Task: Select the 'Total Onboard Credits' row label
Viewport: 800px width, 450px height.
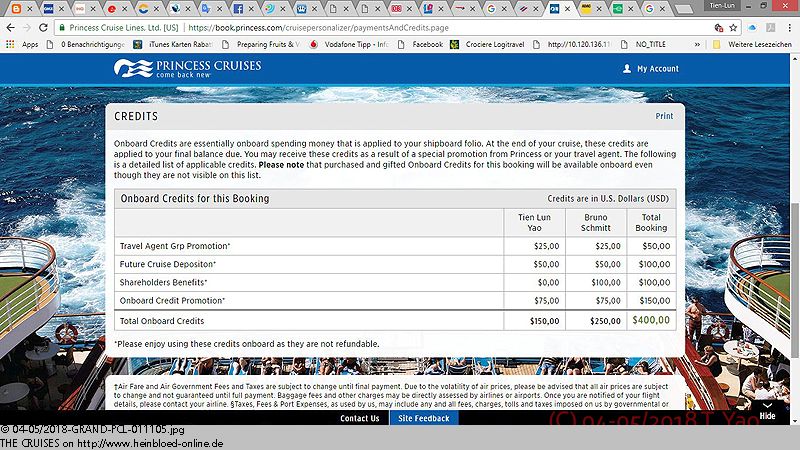Action: [x=162, y=321]
